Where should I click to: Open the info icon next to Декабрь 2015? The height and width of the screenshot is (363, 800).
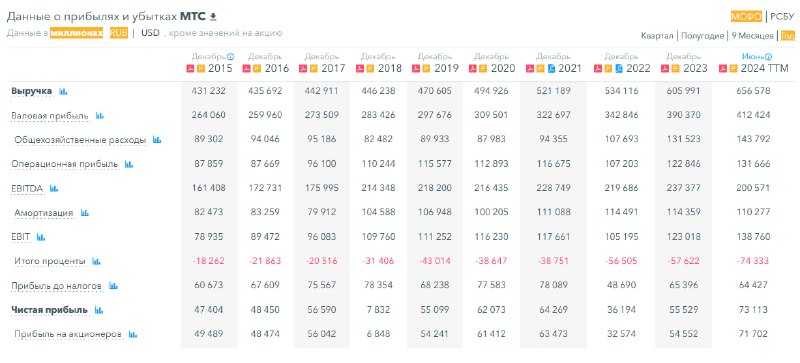click(x=230, y=57)
